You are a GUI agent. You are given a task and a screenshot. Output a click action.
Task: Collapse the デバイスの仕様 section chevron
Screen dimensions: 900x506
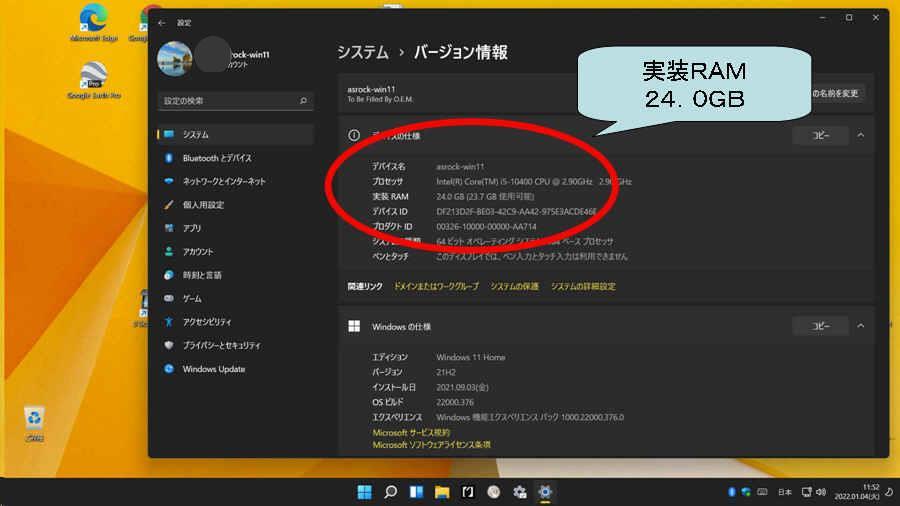click(x=860, y=135)
